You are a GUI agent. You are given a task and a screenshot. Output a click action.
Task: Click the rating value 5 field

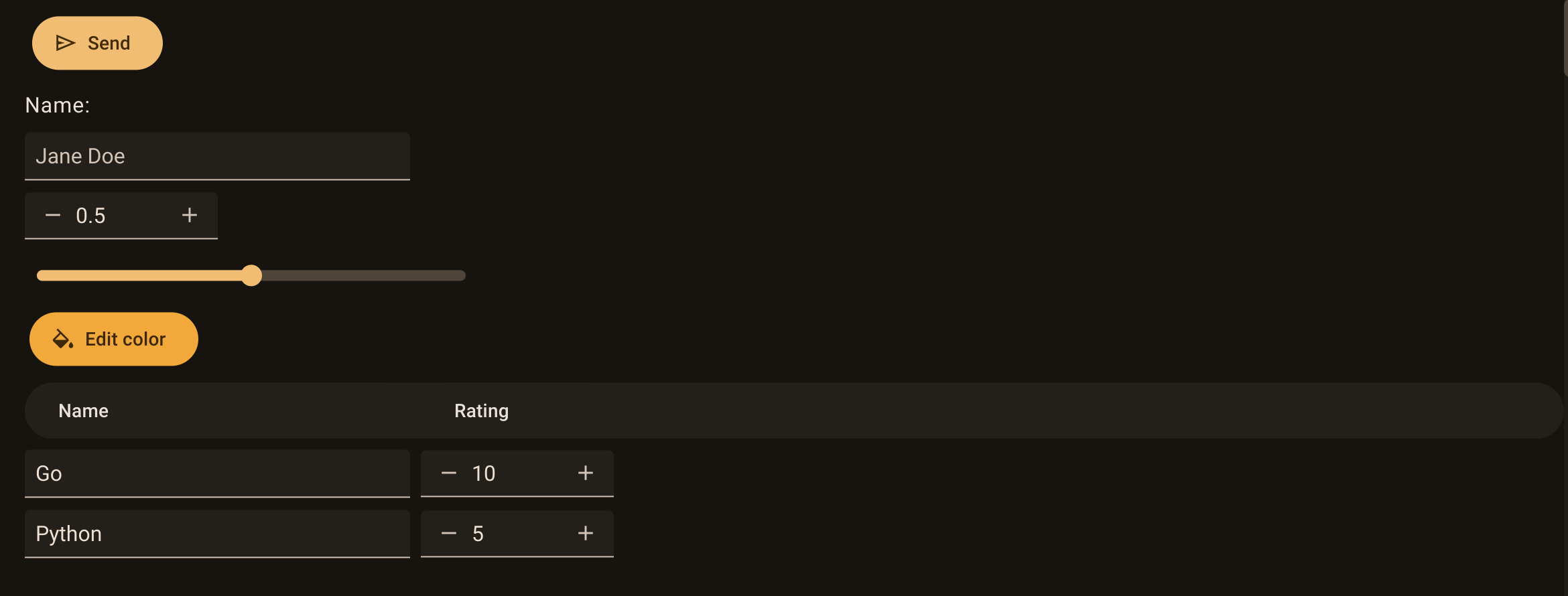(x=517, y=534)
